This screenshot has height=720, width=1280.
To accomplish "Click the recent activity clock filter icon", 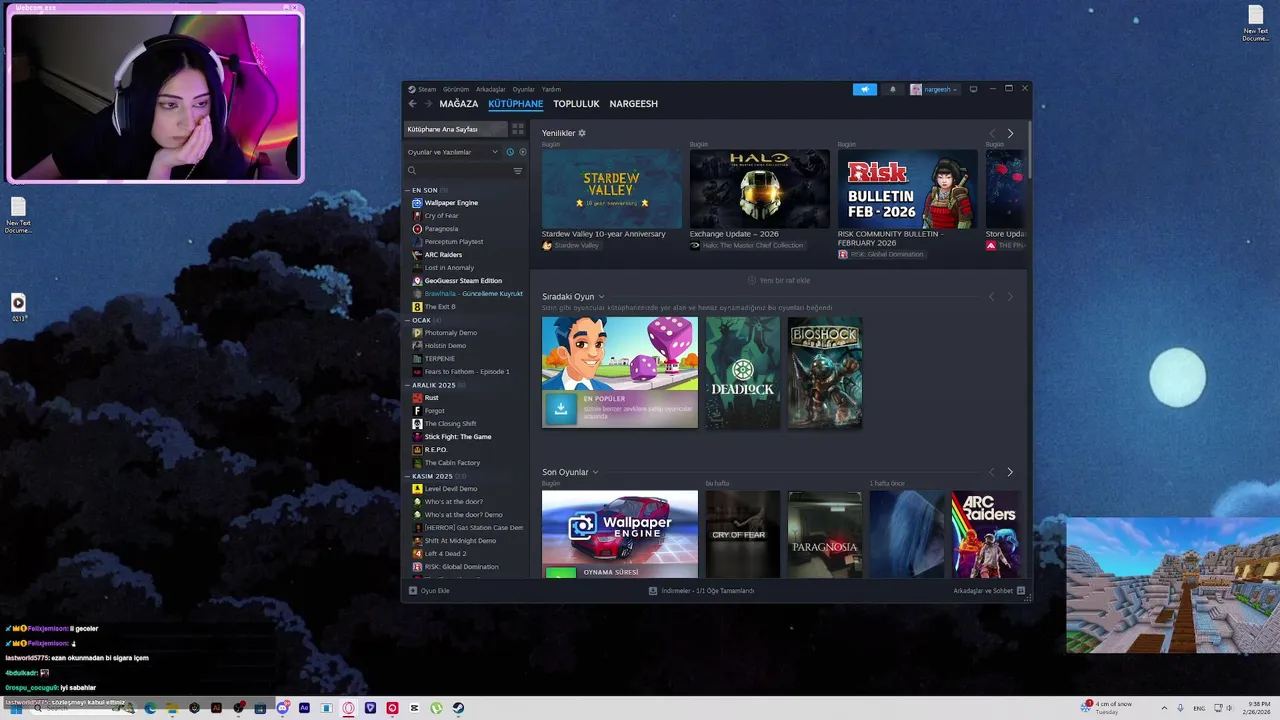I will [x=510, y=152].
